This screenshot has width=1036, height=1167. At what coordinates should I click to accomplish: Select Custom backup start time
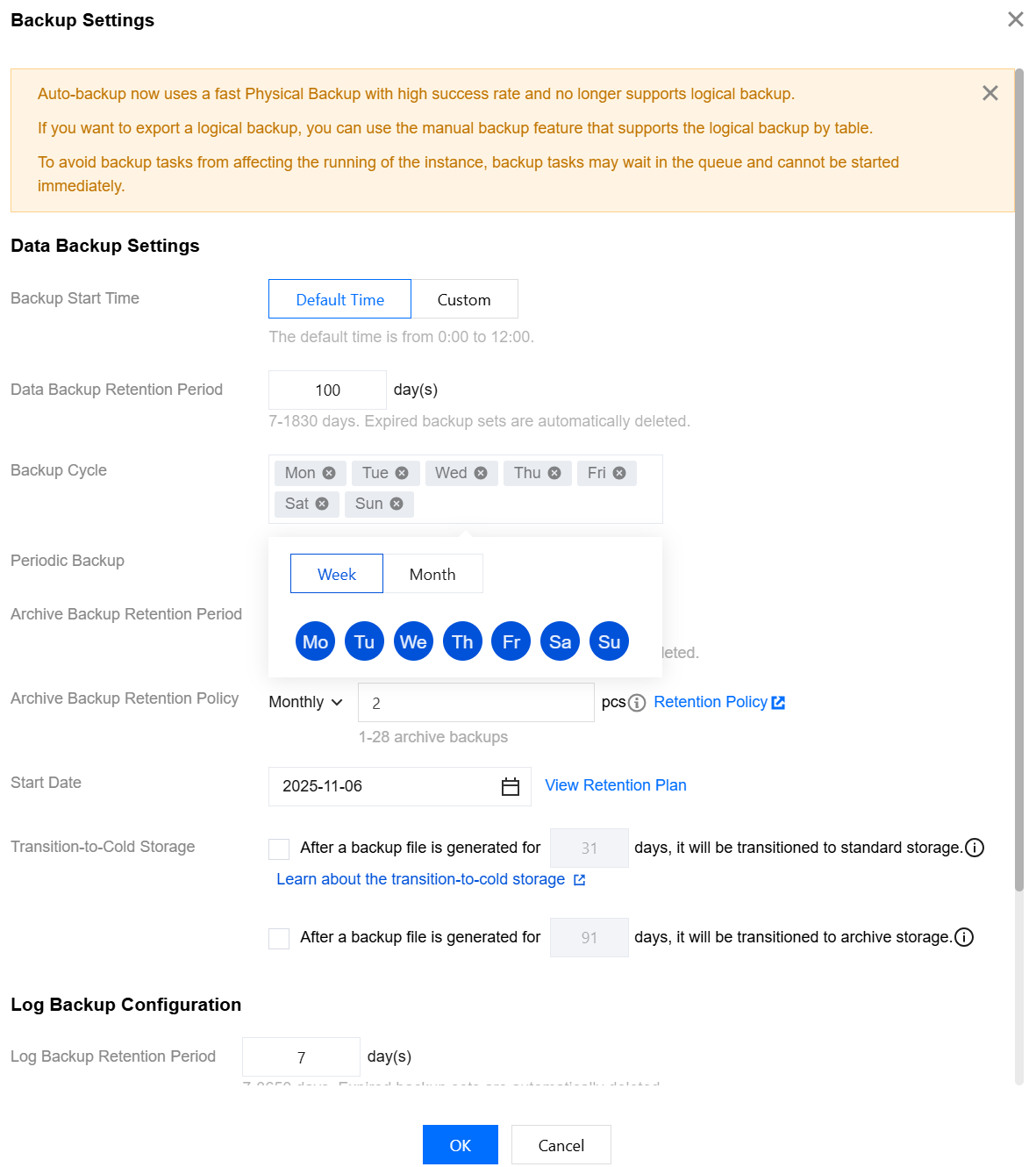464,299
